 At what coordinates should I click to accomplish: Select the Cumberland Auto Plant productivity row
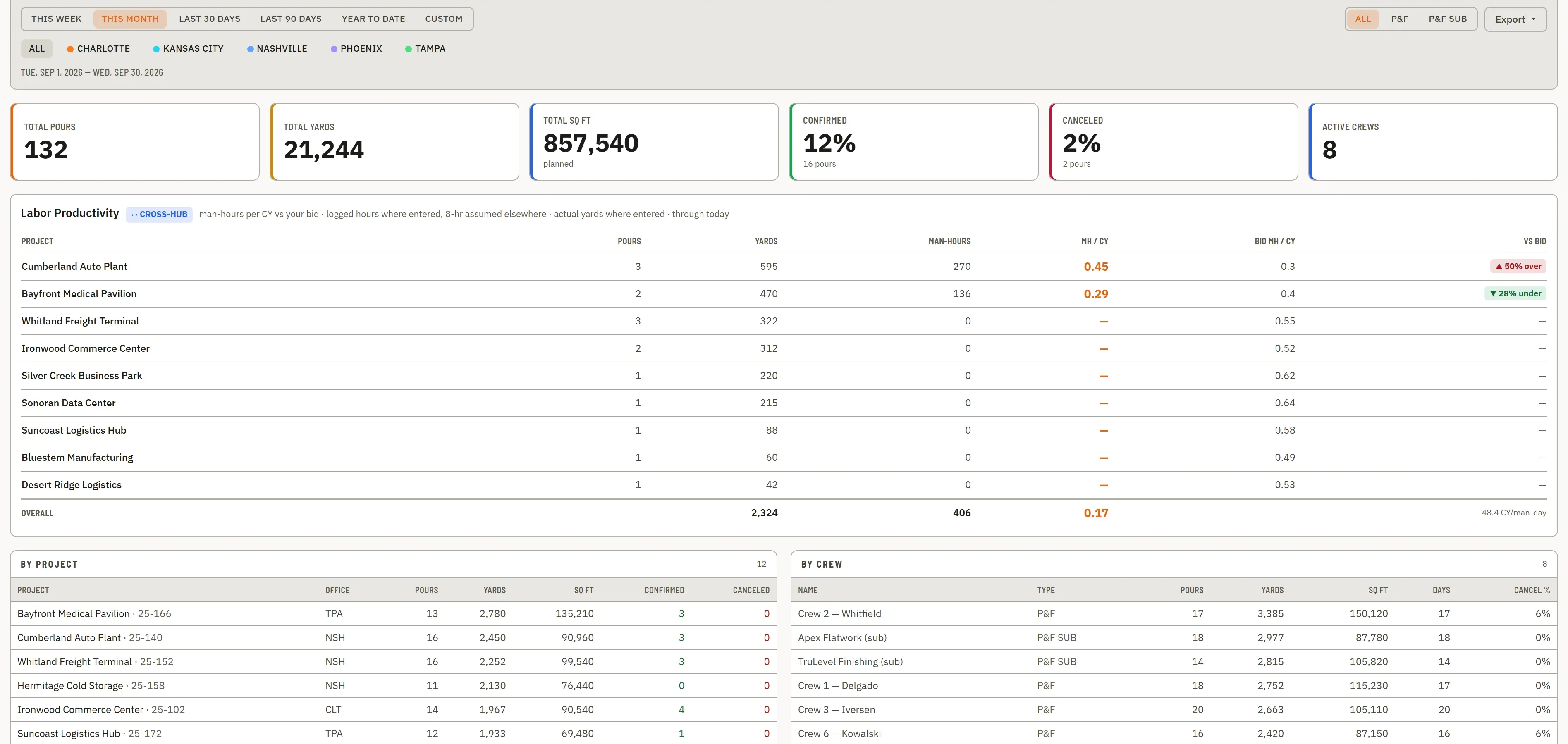pyautogui.click(x=784, y=267)
